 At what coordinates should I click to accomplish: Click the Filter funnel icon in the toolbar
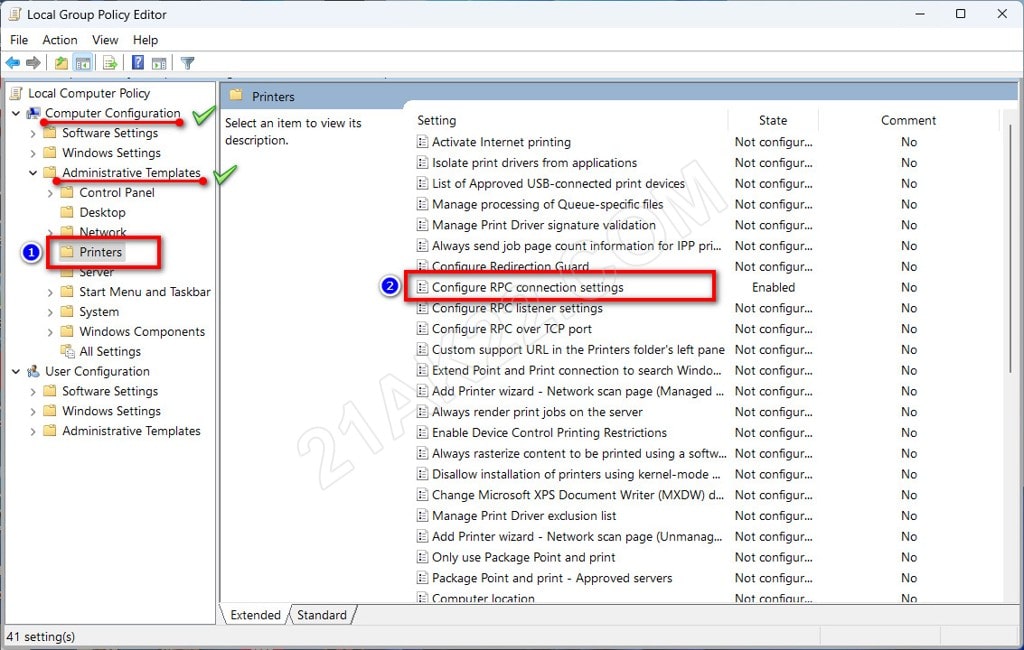tap(187, 63)
